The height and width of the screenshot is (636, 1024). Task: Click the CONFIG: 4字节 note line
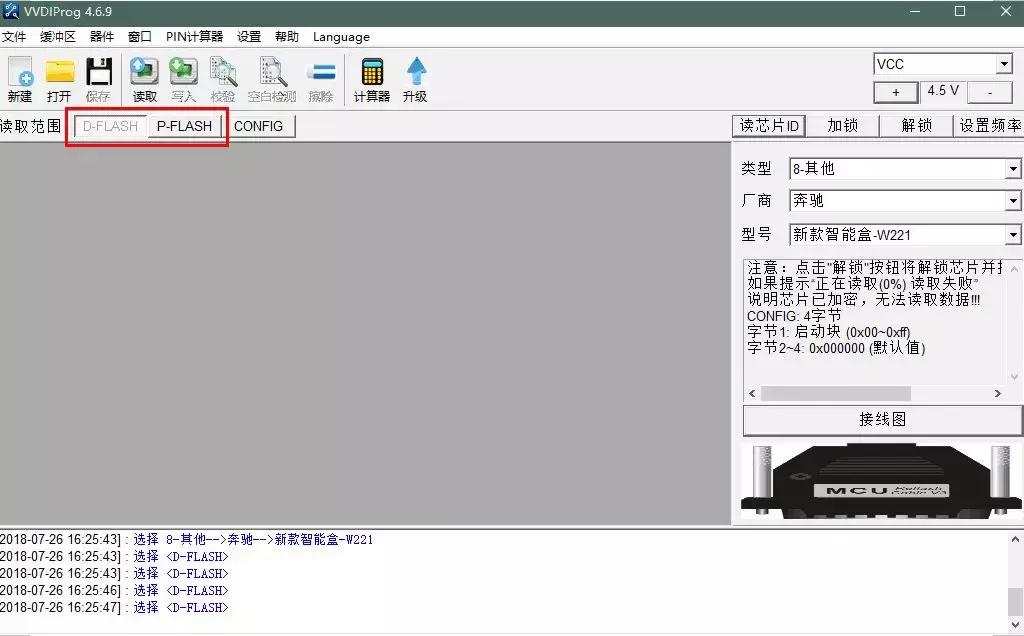(794, 316)
